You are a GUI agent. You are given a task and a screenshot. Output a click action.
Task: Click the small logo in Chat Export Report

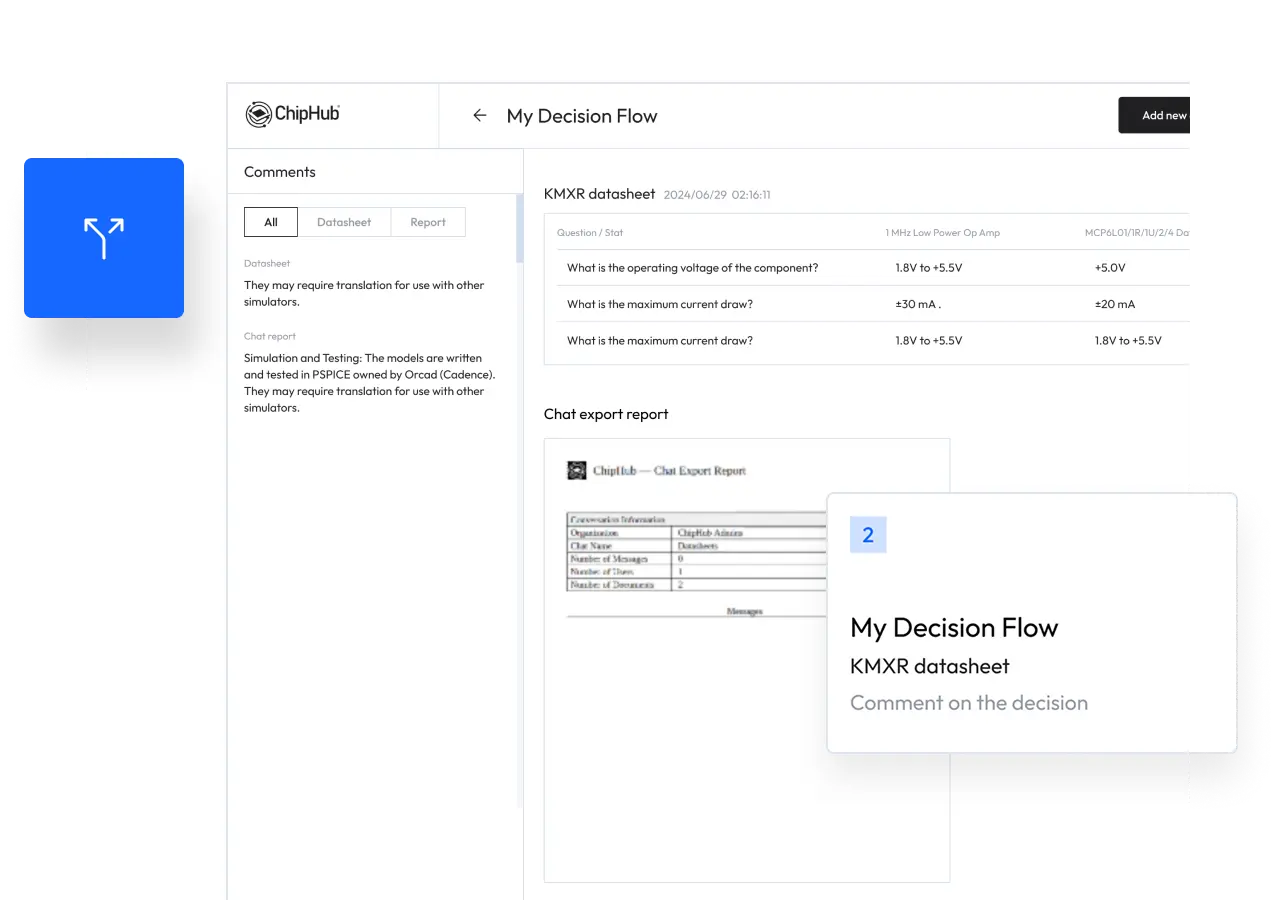577,471
